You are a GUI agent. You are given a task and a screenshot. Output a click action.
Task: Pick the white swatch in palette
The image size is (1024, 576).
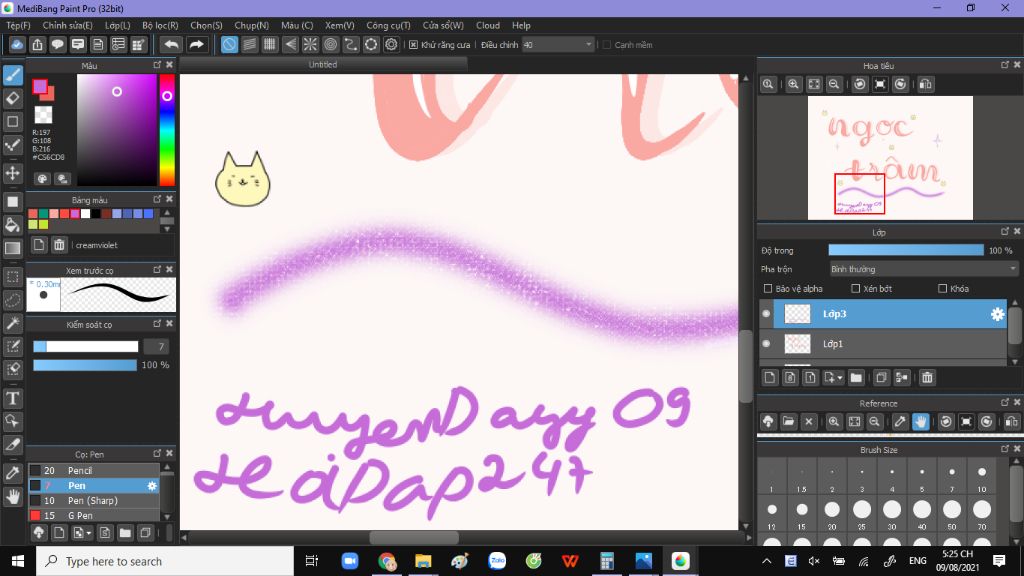coord(86,214)
